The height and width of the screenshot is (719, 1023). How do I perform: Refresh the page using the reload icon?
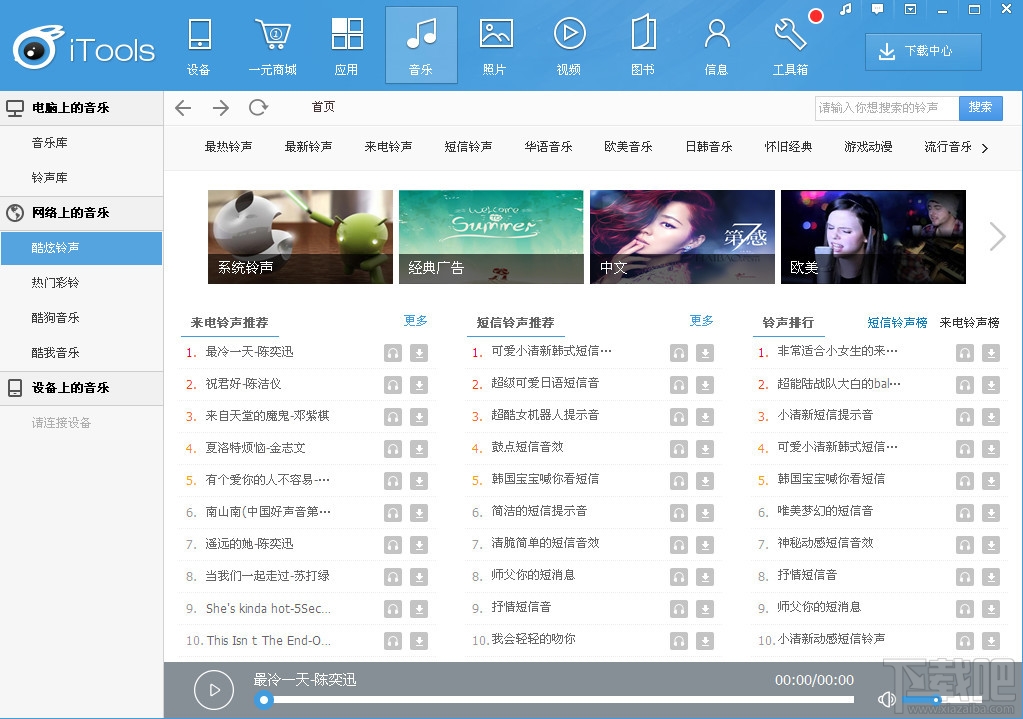click(259, 107)
